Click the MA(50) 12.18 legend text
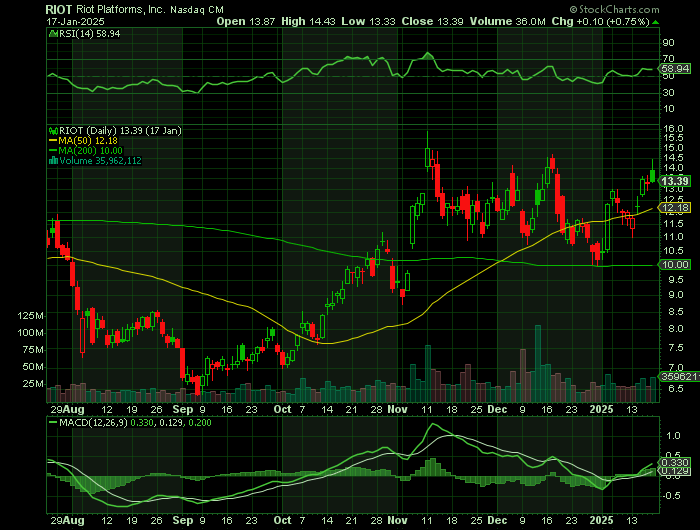This screenshot has height=530, width=700. (88, 141)
